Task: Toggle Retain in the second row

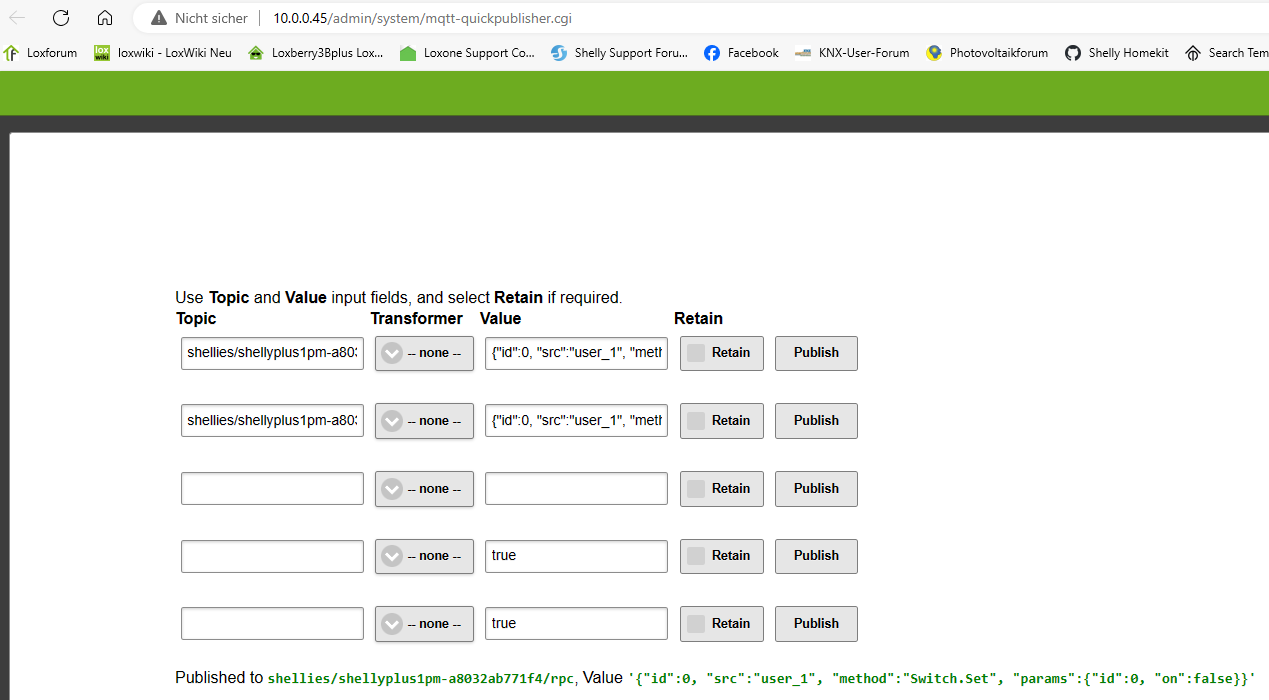Action: click(x=722, y=421)
